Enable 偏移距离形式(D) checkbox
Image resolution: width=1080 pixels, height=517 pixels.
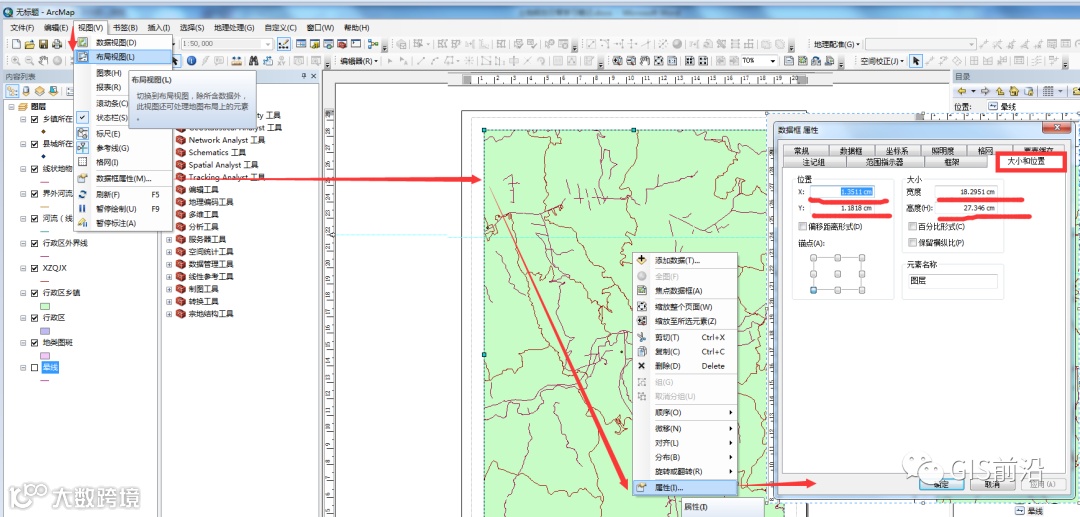802,226
